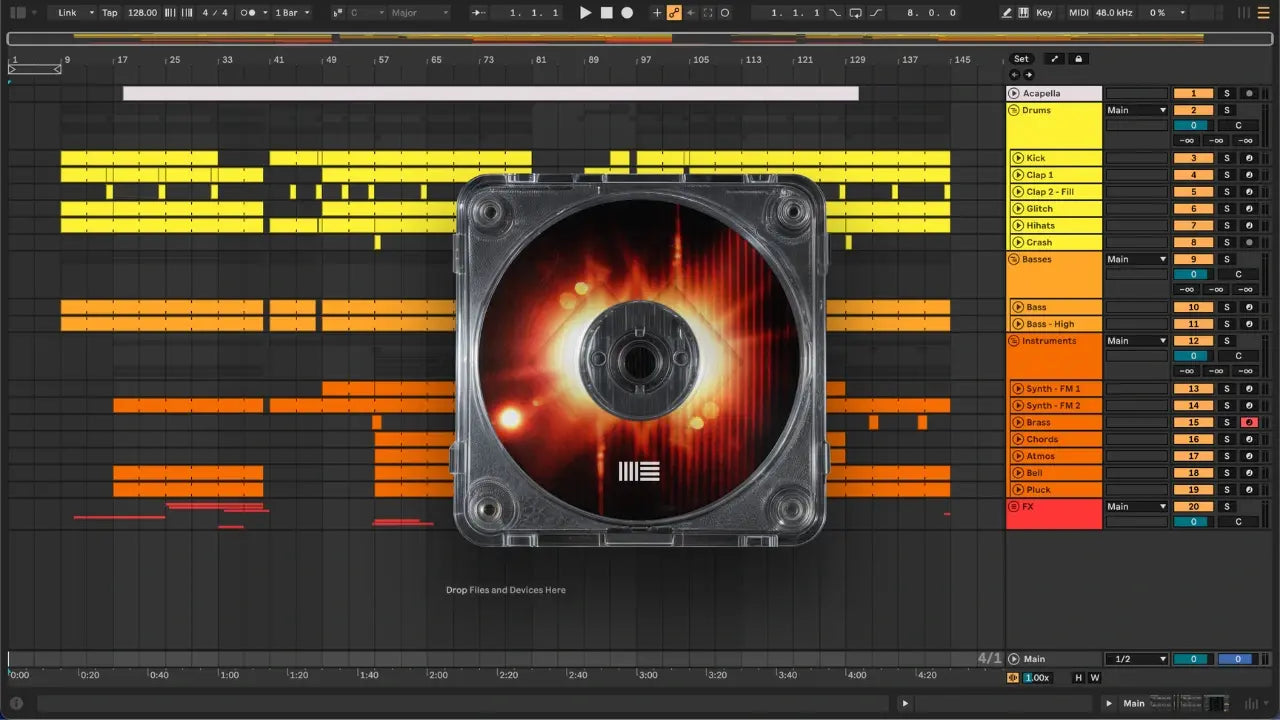Click the MIDI Arrangement Overdub plus icon
This screenshot has width=1280, height=720.
pos(657,13)
